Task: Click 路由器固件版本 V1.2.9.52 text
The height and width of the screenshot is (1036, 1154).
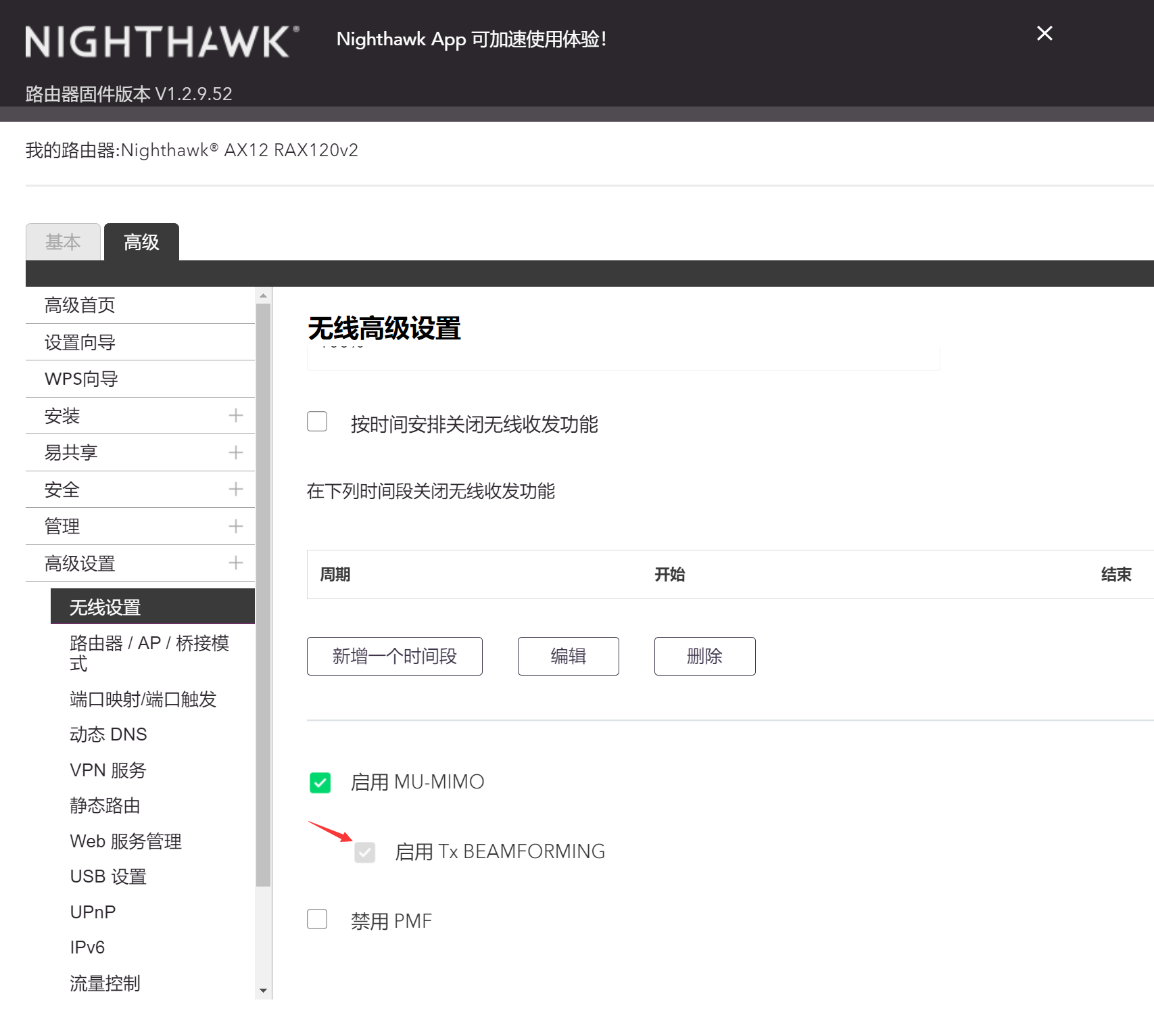Action: [x=129, y=94]
